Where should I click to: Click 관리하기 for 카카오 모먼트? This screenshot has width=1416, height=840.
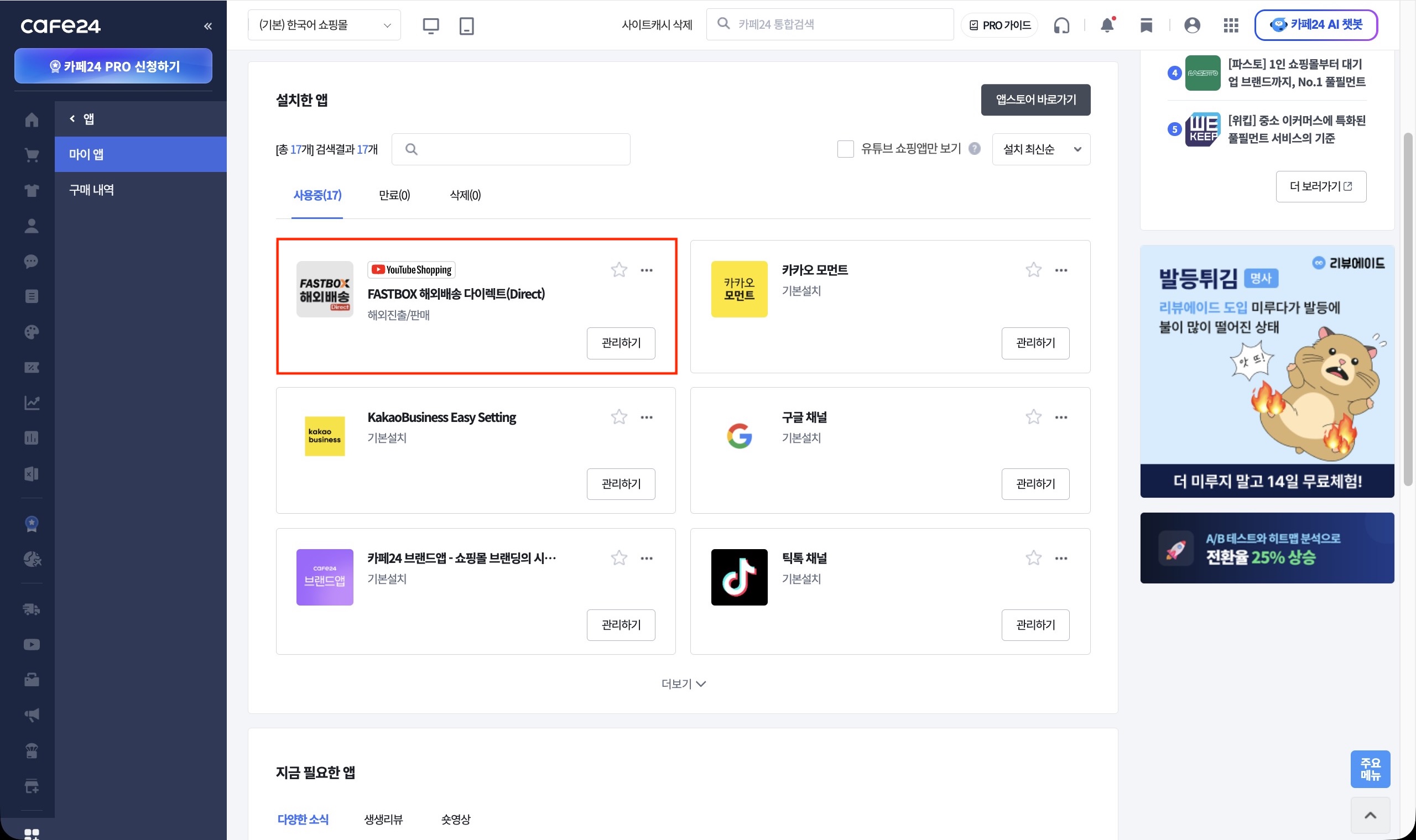(1035, 343)
